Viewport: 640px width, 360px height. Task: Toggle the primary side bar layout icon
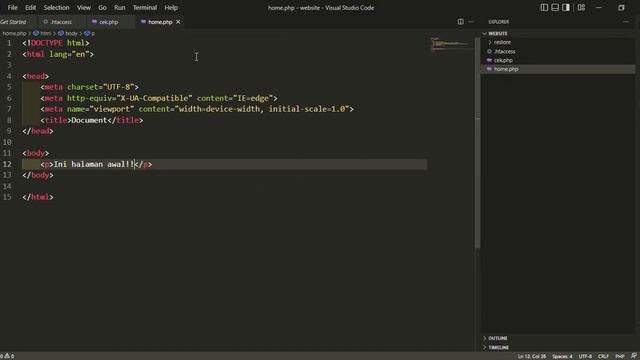point(544,7)
